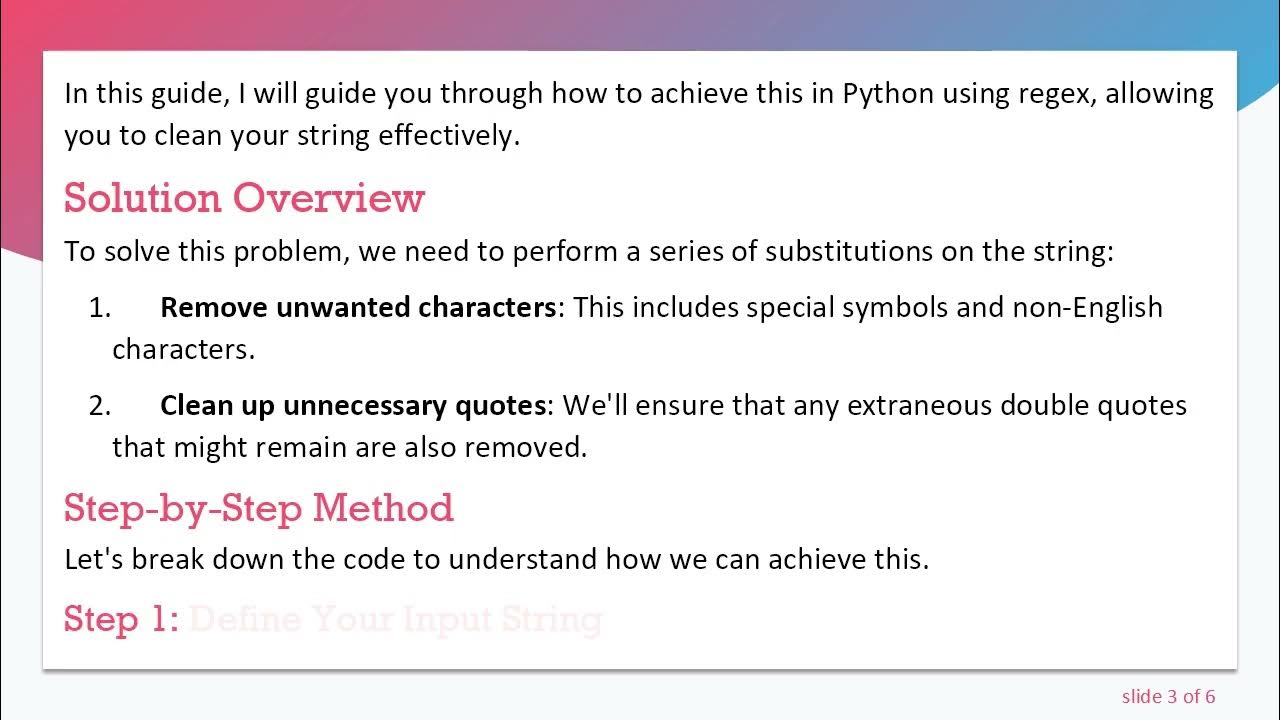Screen dimensions: 1280x720
Task: Click the "To solve this problem" sentence
Action: [588, 250]
